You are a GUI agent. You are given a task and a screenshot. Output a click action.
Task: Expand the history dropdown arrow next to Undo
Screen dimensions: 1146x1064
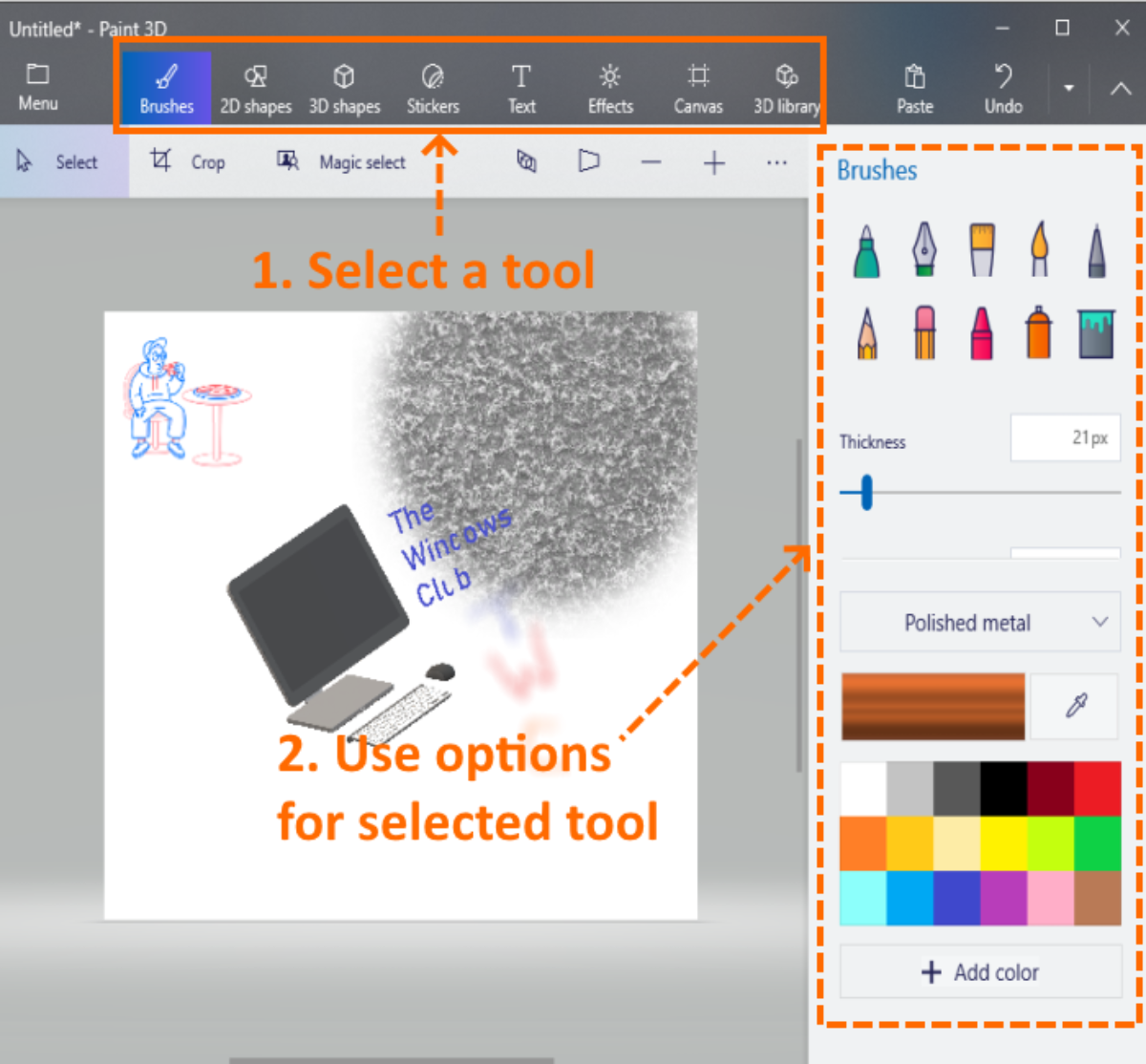pyautogui.click(x=1069, y=88)
